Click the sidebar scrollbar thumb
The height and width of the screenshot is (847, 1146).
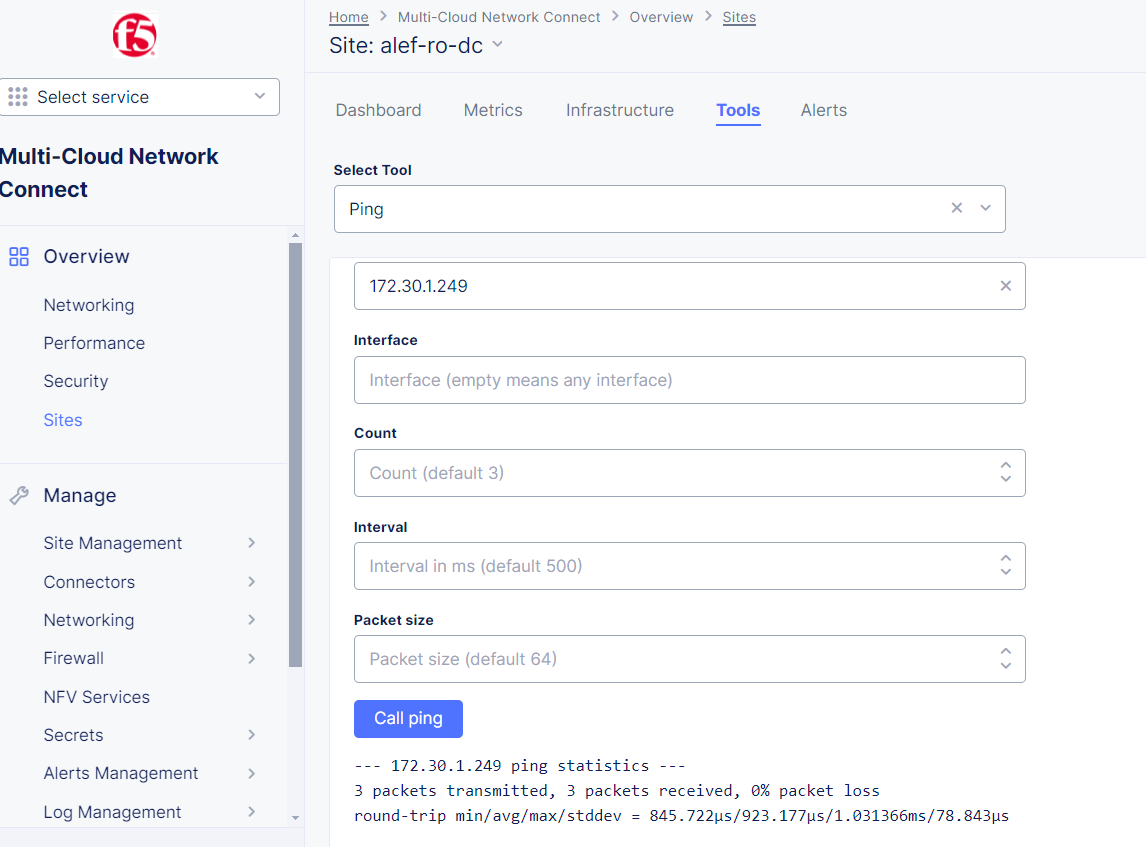(295, 455)
